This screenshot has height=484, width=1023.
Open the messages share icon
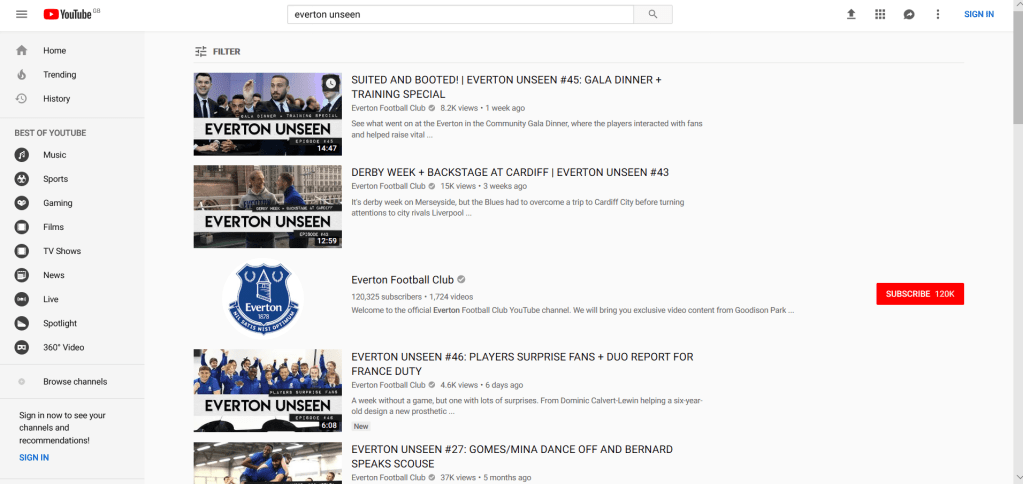pos(909,14)
